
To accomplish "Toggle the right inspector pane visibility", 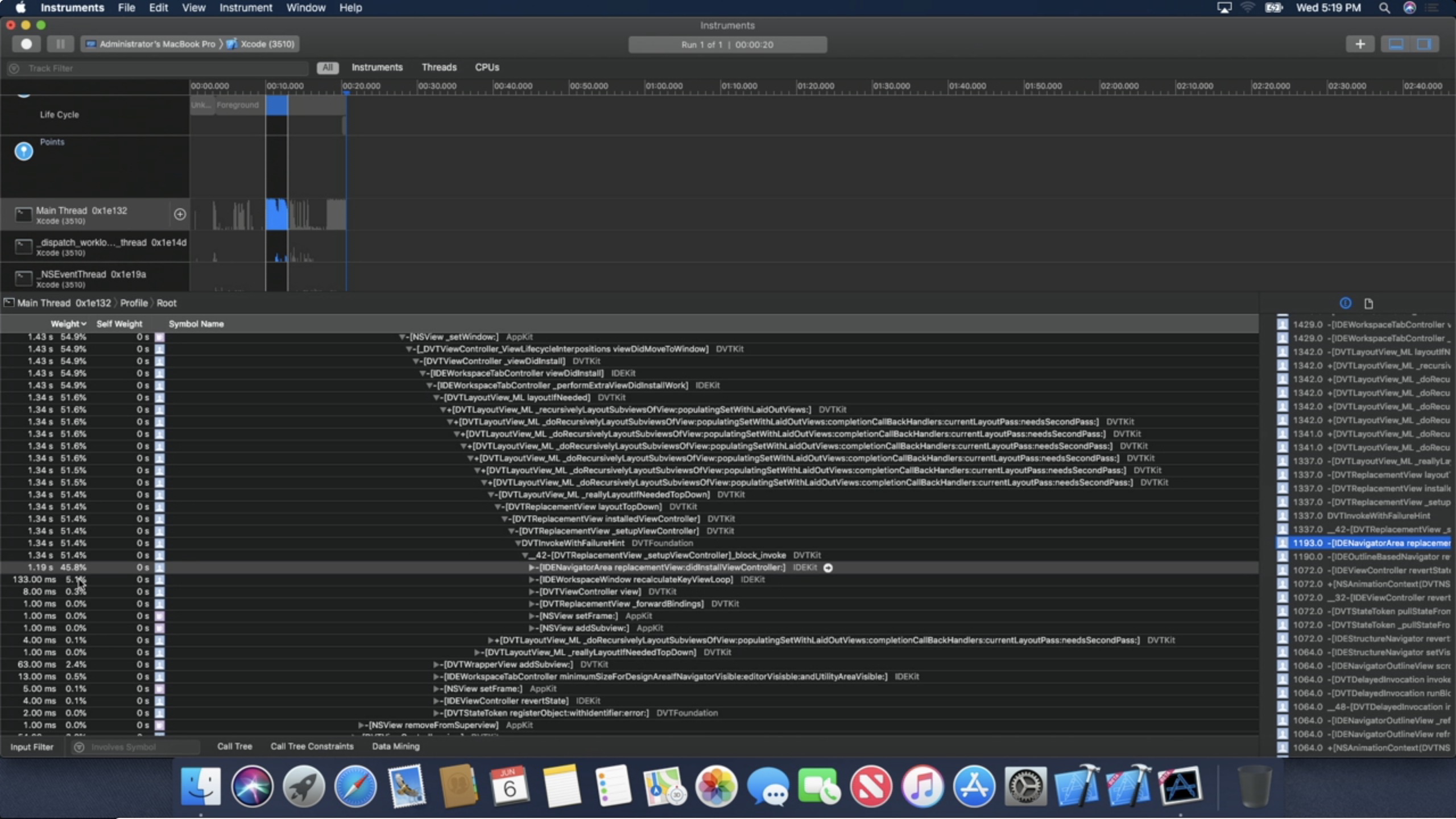I will [x=1424, y=44].
